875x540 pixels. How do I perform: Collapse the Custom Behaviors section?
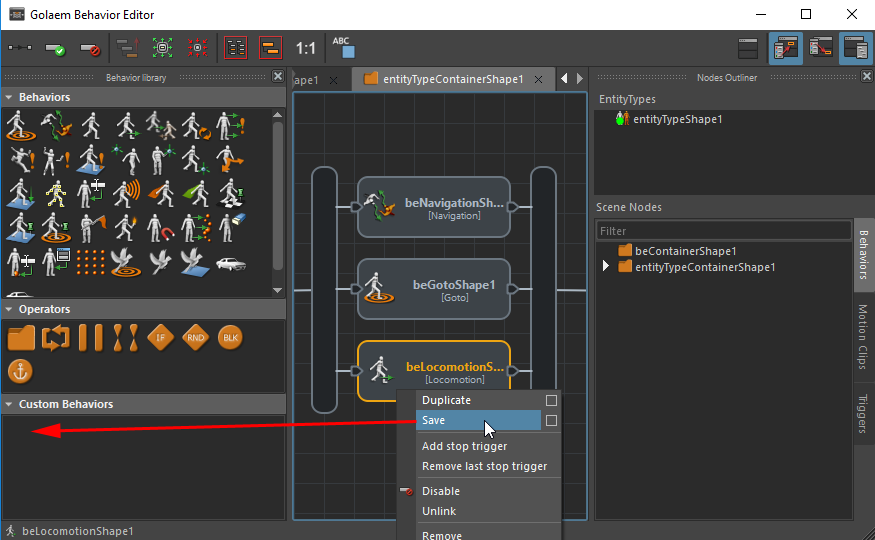(x=9, y=404)
